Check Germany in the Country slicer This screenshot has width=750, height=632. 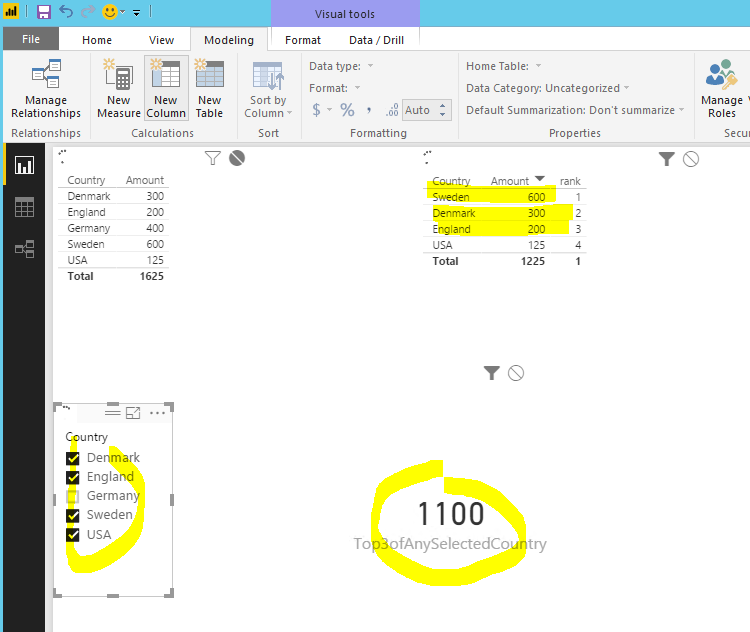tap(73, 496)
